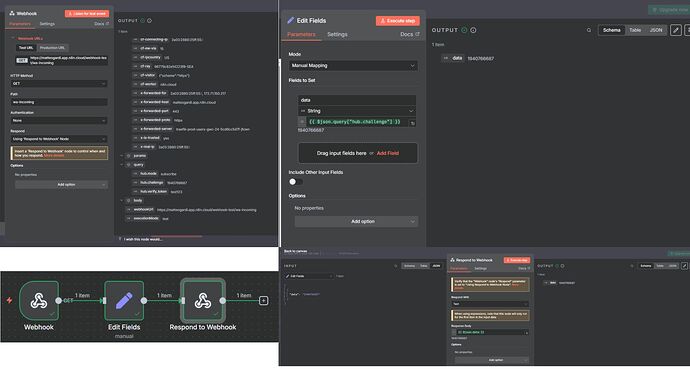Open Settings tab in Webhook panel

click(47, 24)
